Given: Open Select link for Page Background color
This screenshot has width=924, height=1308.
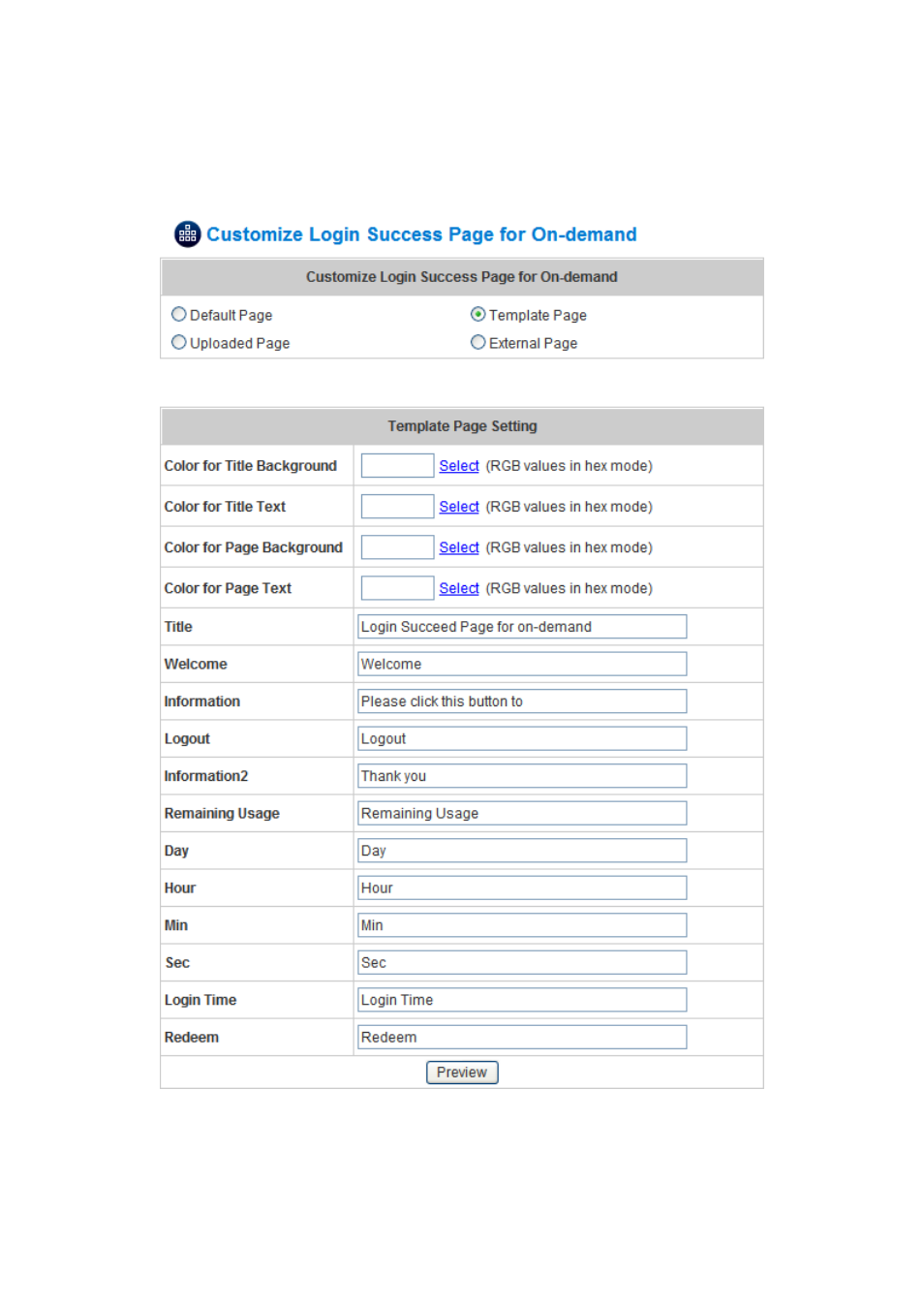Looking at the screenshot, I should coord(459,547).
